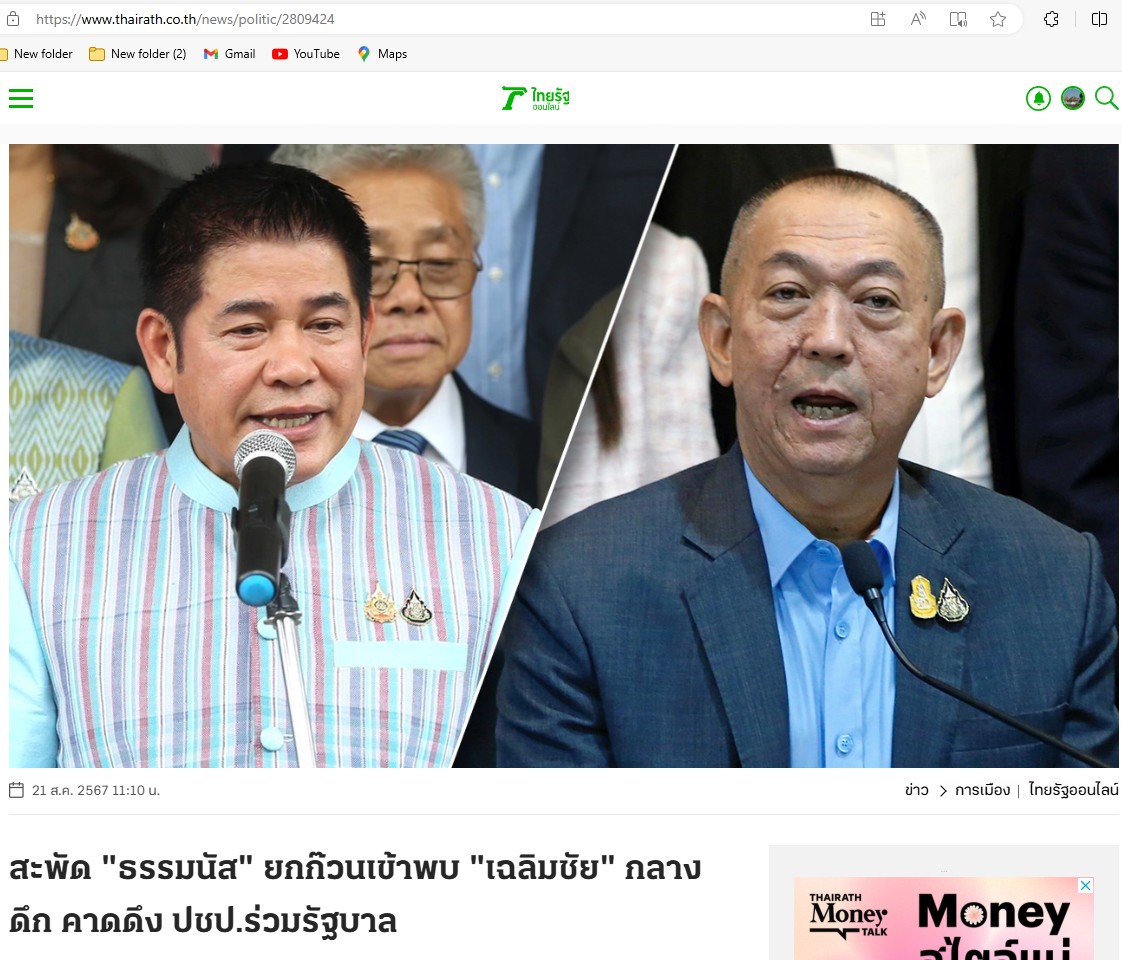Click the address bar URL
The width and height of the screenshot is (1122, 960).
(185, 19)
